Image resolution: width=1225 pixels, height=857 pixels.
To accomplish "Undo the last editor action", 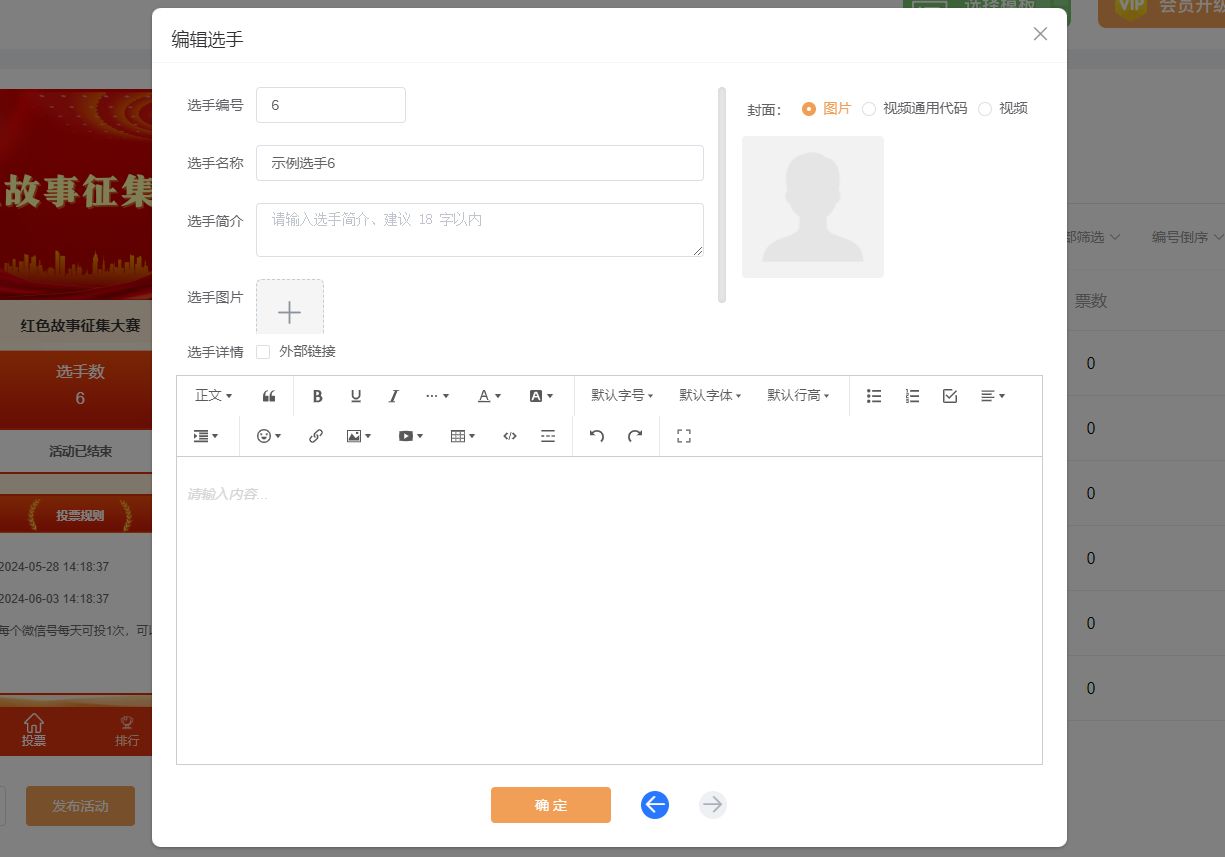I will (x=597, y=435).
